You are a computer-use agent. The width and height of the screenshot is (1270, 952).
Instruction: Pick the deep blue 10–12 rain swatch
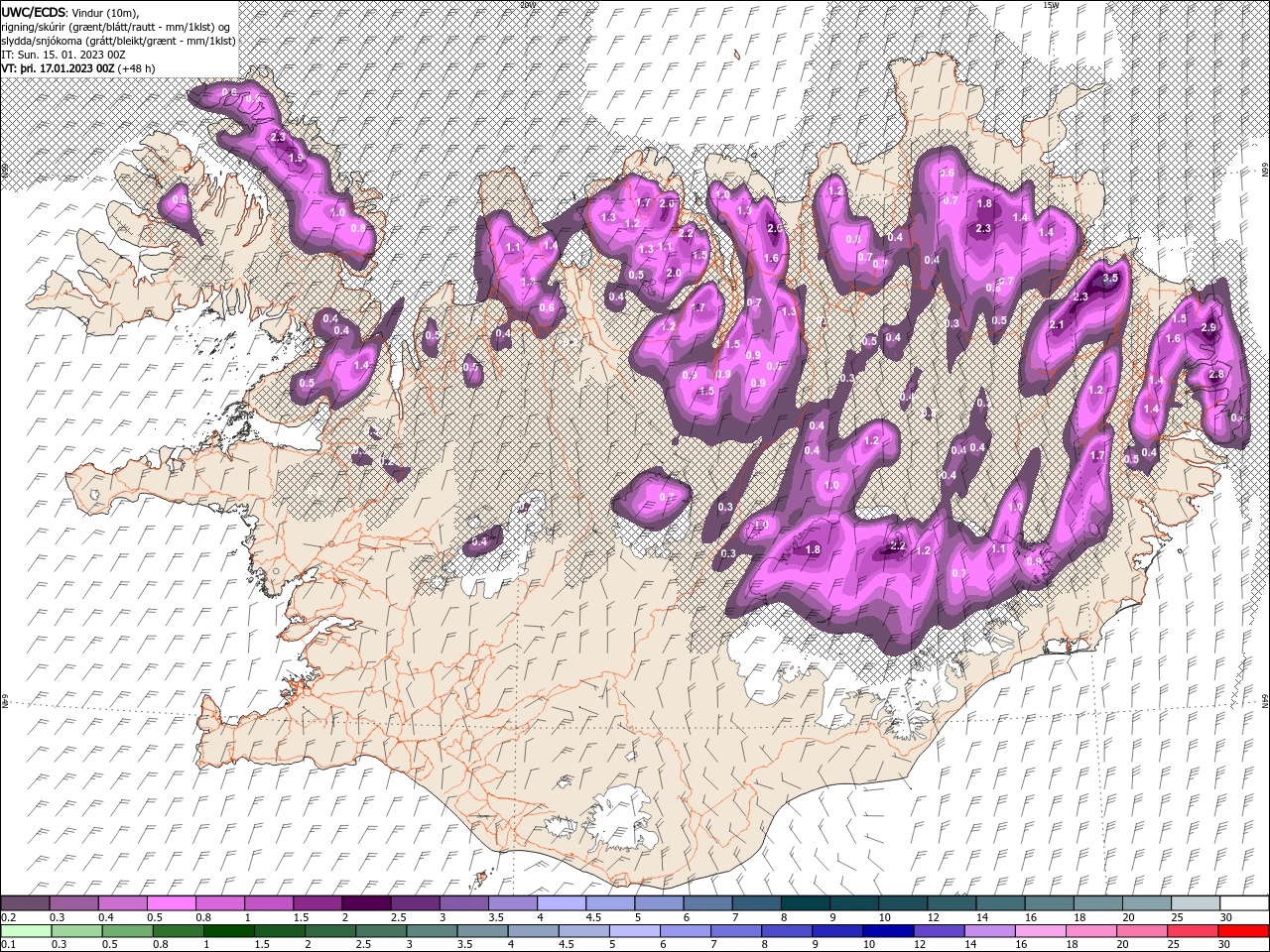[887, 931]
